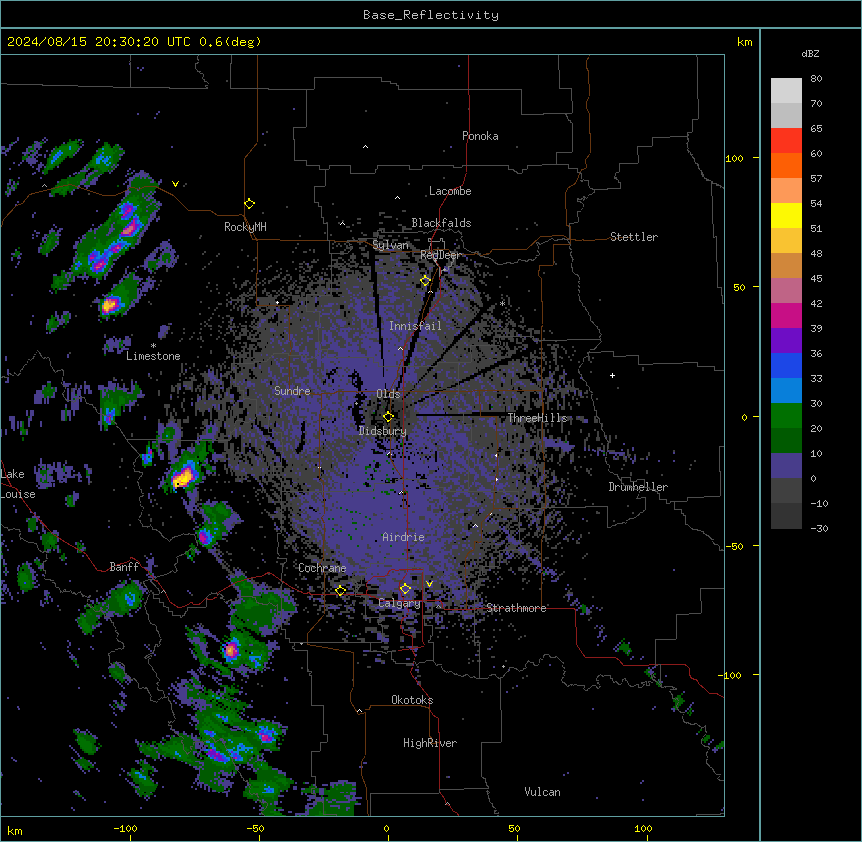Click the asterisk marker above Limestone
The width and height of the screenshot is (862, 842).
[153, 346]
